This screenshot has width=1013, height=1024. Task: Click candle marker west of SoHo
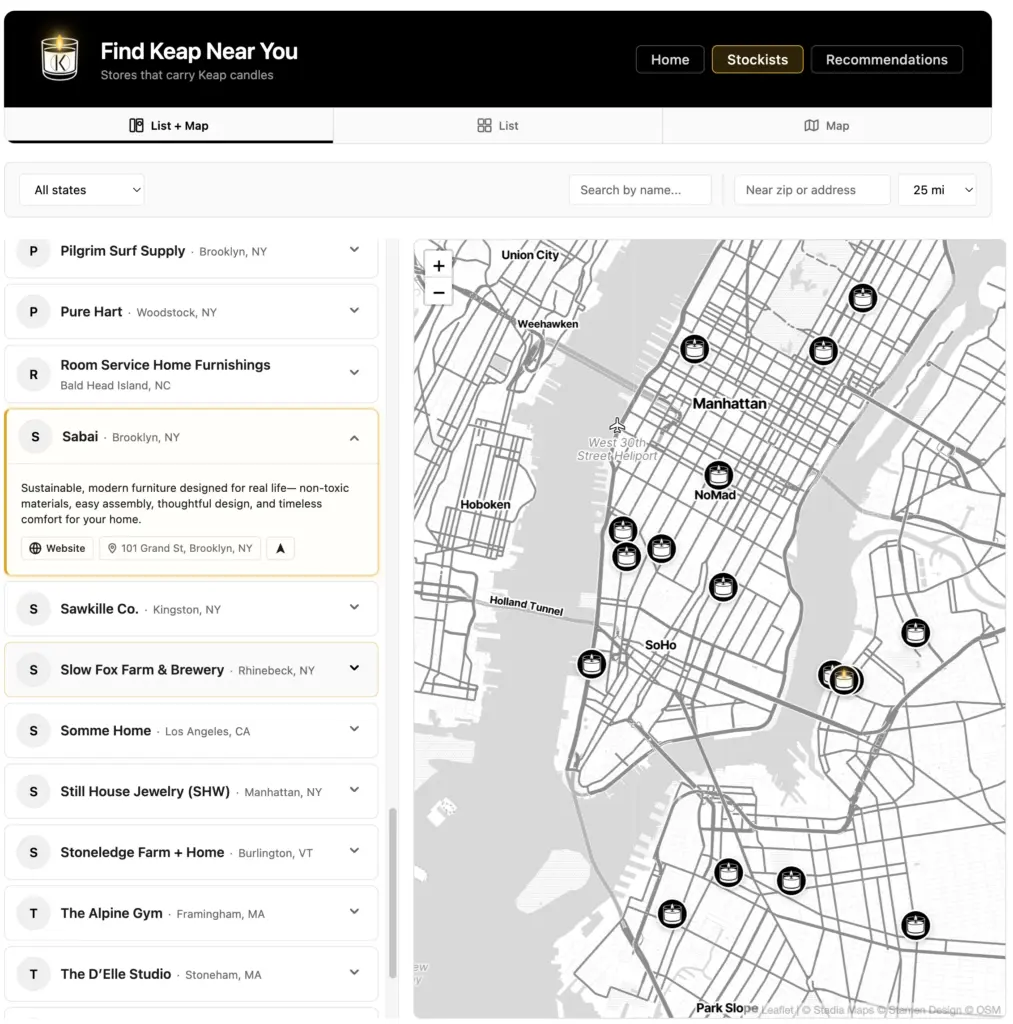point(592,664)
